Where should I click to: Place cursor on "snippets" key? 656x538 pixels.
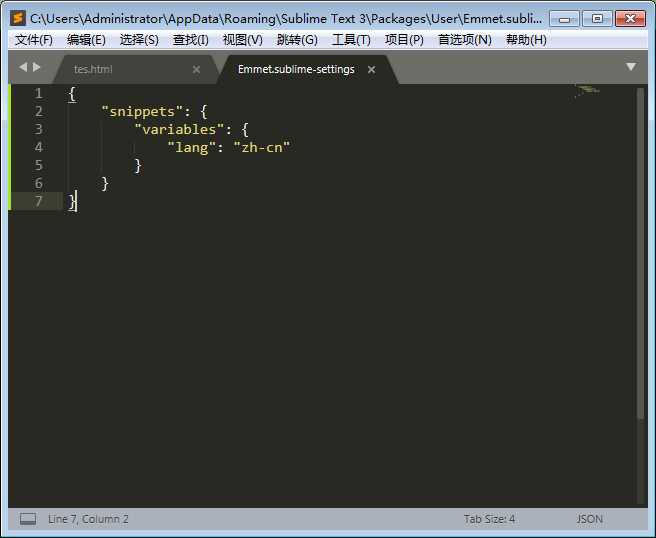tap(142, 112)
